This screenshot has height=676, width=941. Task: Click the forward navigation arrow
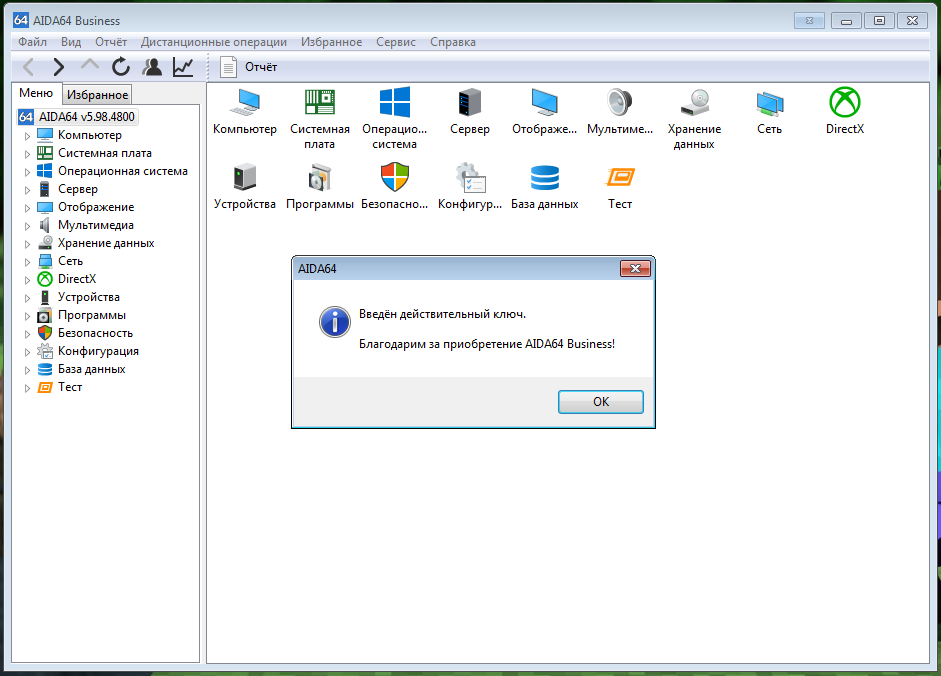pos(59,67)
